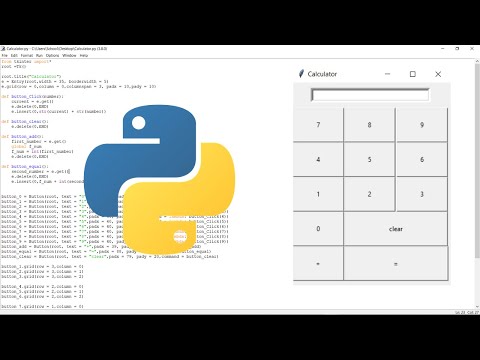
Task: Click the clear button on calculator
Action: [x=396, y=229]
